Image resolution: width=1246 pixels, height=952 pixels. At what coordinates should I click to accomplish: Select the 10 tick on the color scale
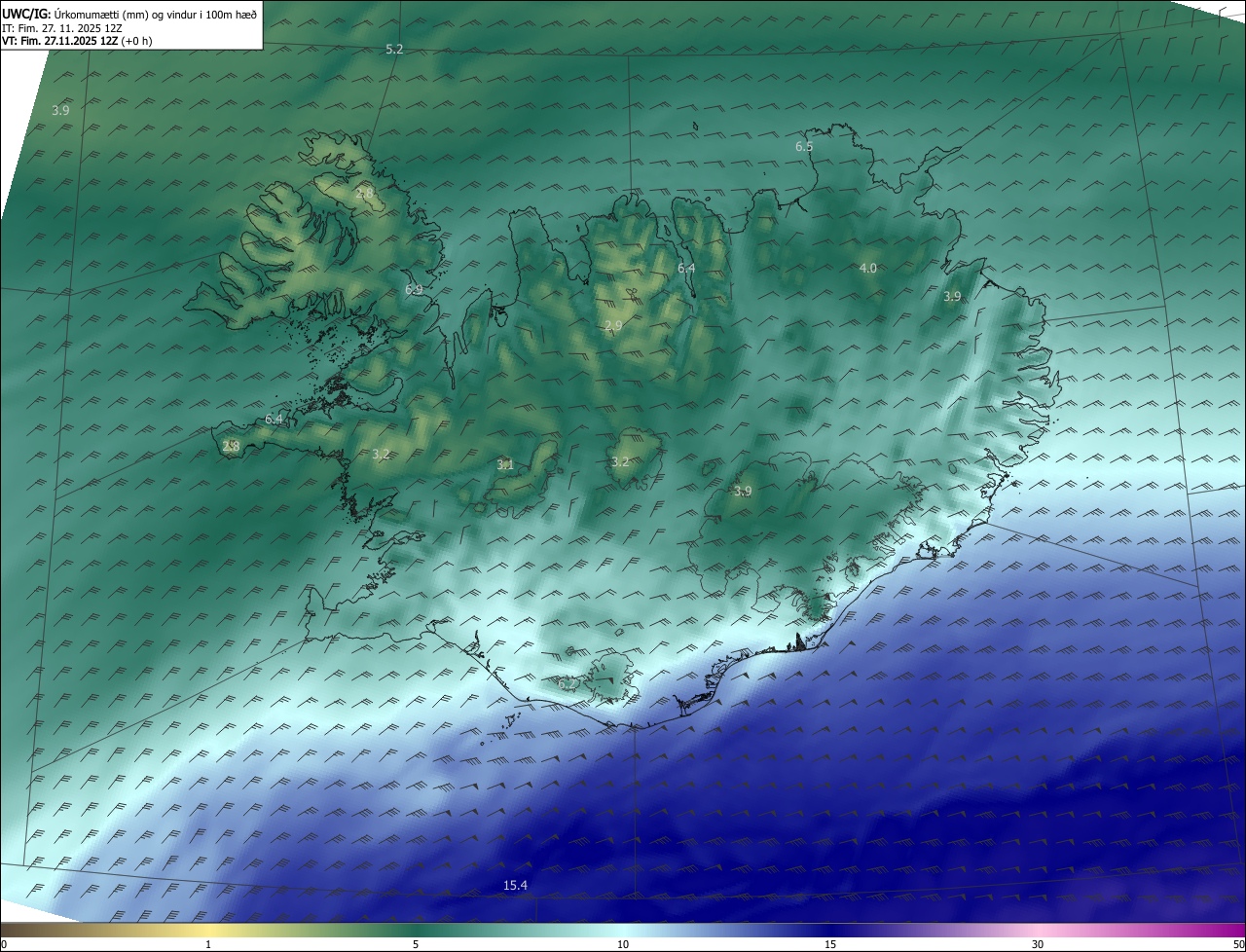pyautogui.click(x=623, y=944)
